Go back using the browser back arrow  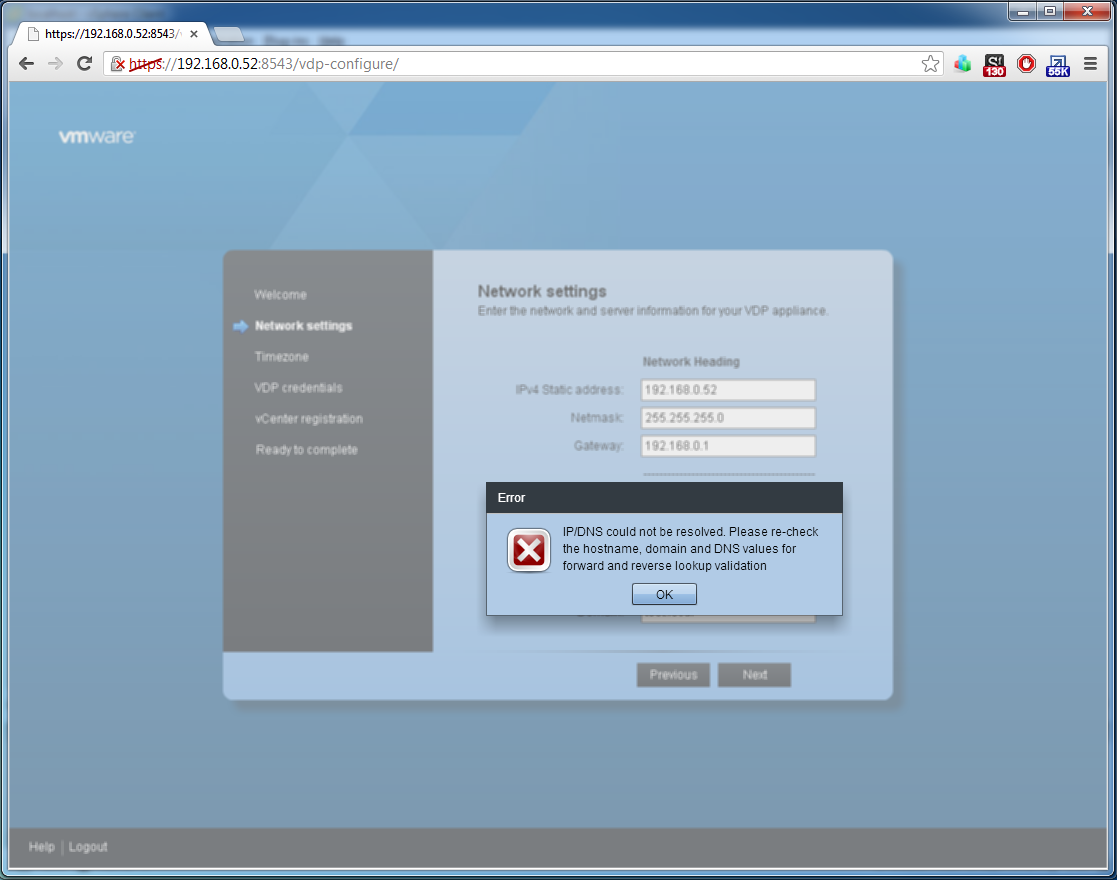pos(26,64)
